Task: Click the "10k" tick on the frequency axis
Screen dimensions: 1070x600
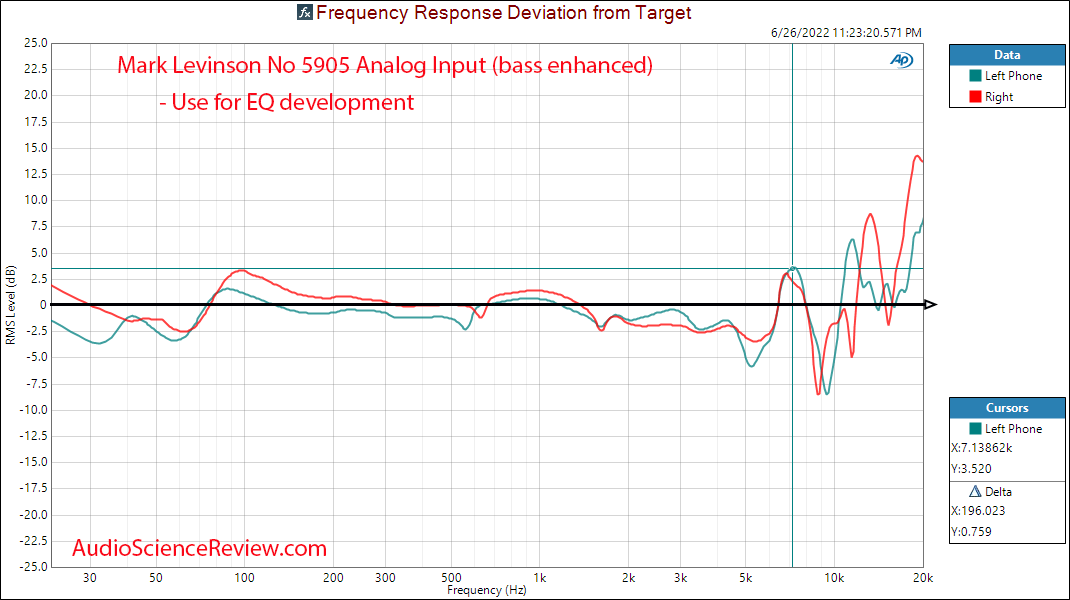Action: pos(834,577)
